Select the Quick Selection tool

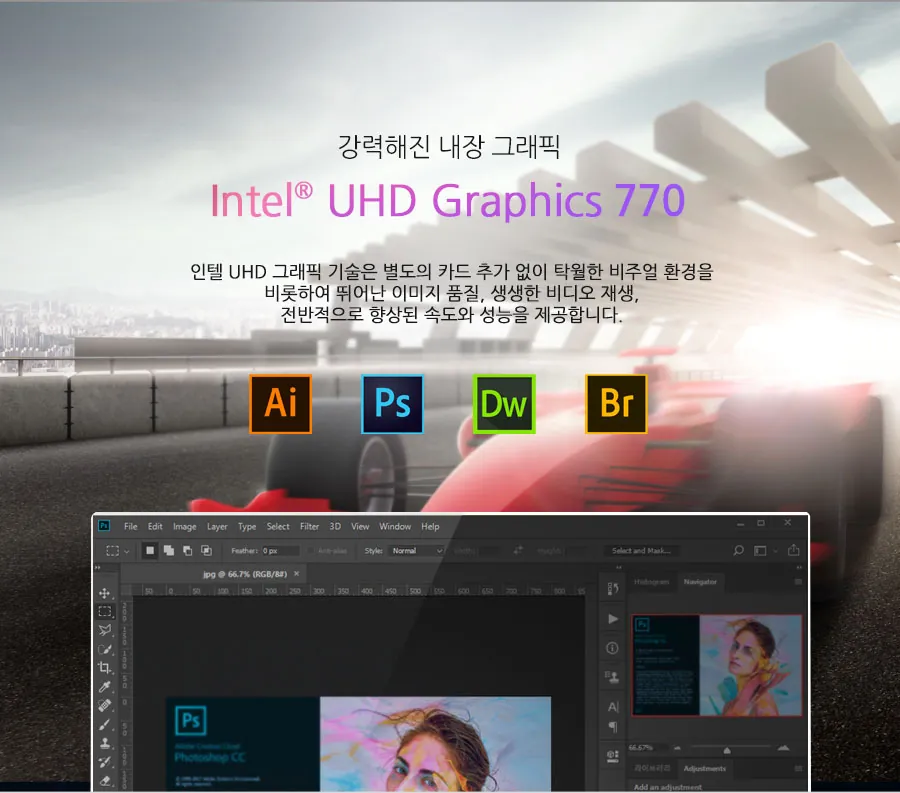point(105,650)
